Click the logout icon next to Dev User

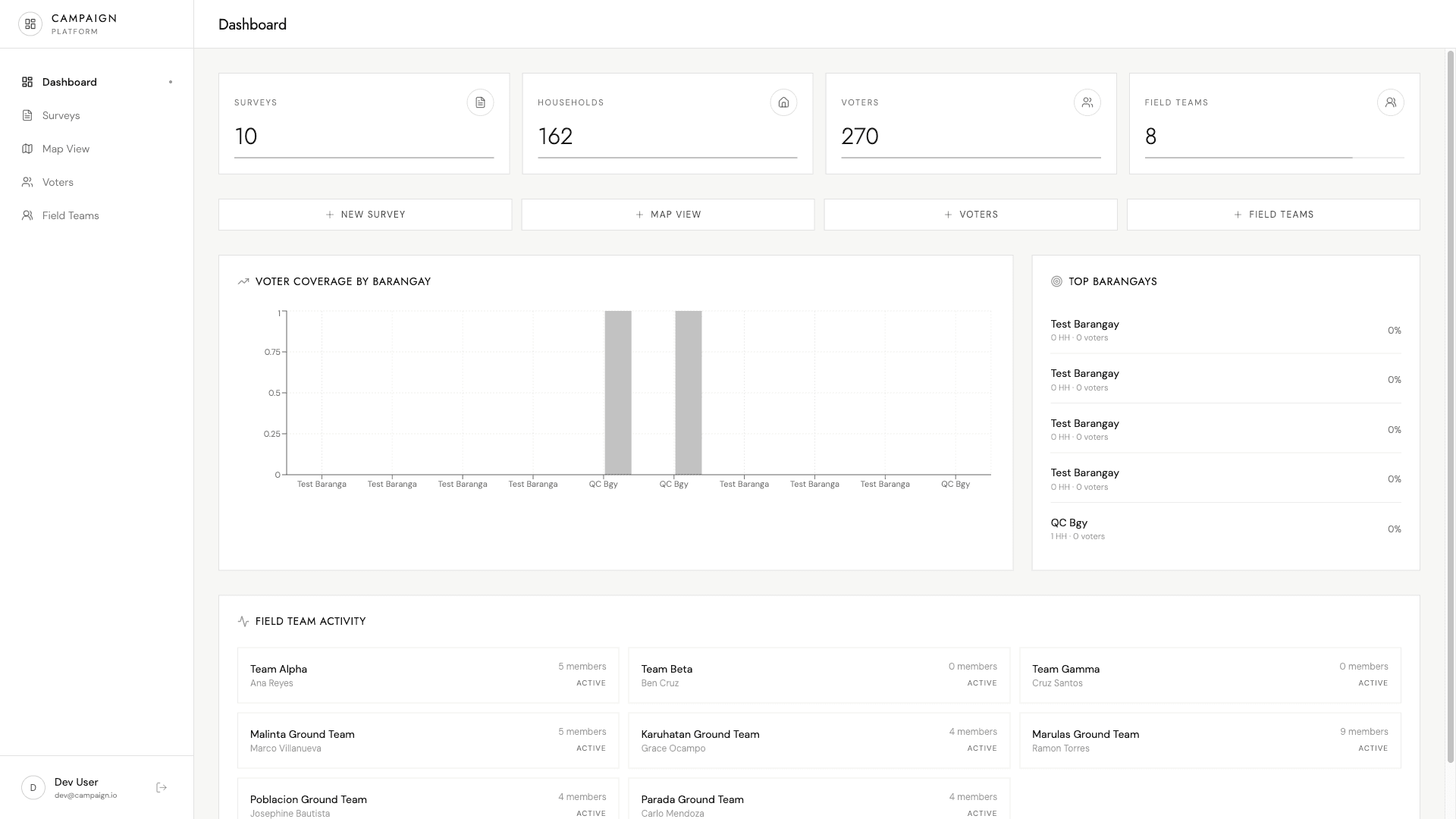pos(162,788)
